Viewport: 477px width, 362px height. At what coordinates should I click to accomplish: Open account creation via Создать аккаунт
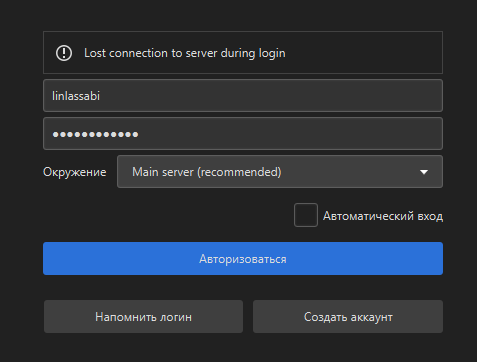click(348, 317)
